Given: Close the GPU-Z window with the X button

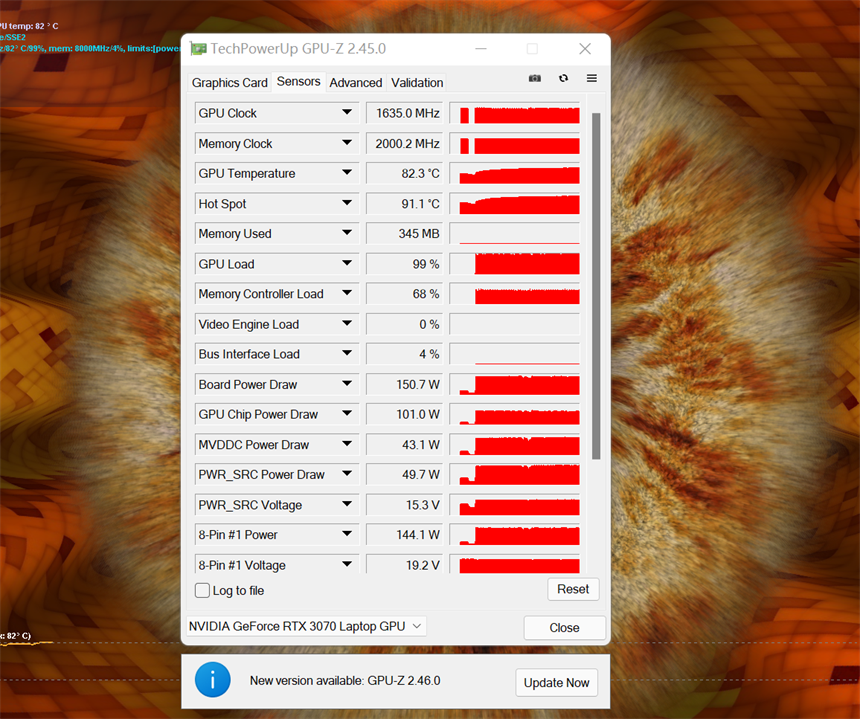Looking at the screenshot, I should click(585, 49).
